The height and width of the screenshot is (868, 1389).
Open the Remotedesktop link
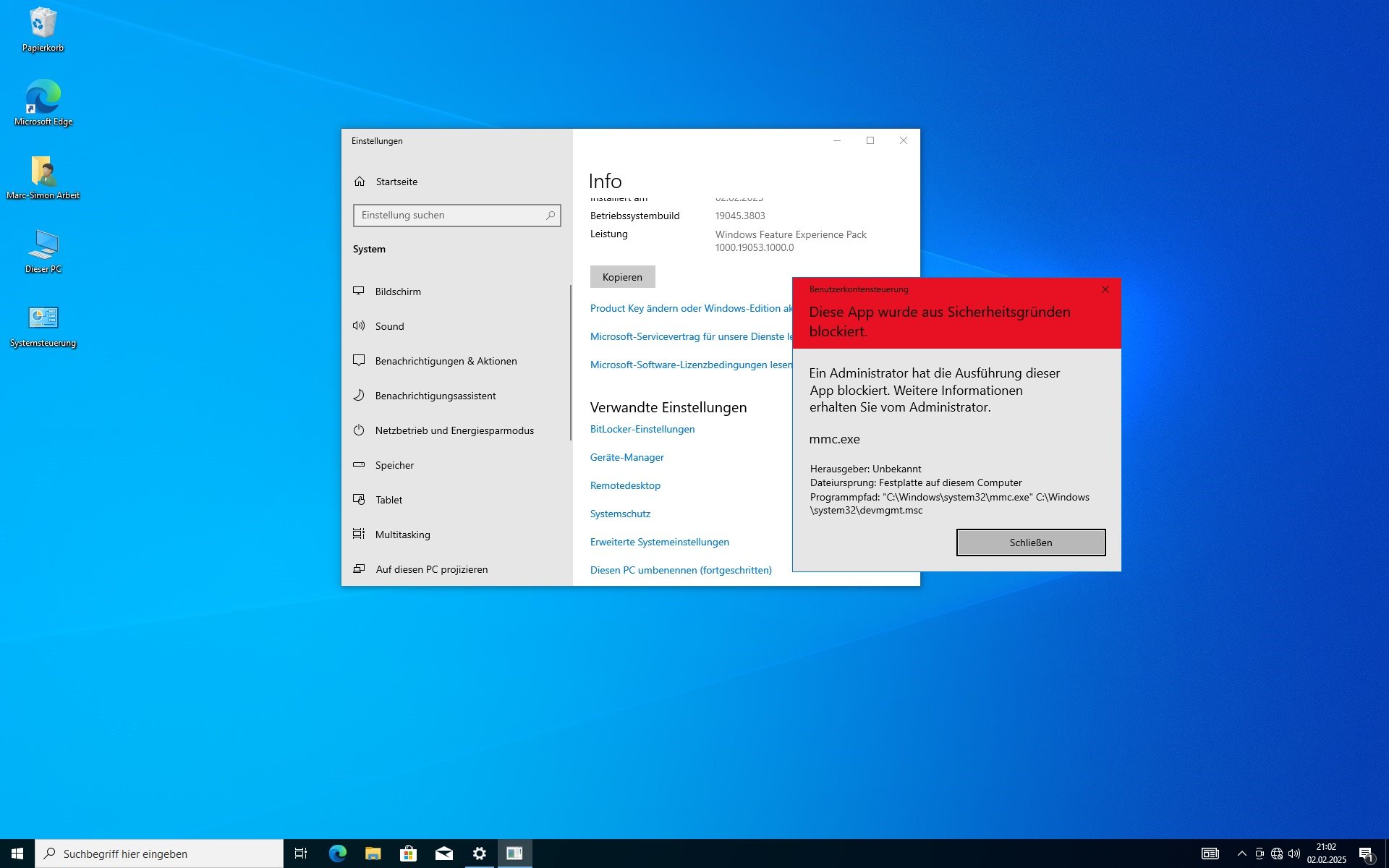pos(625,485)
